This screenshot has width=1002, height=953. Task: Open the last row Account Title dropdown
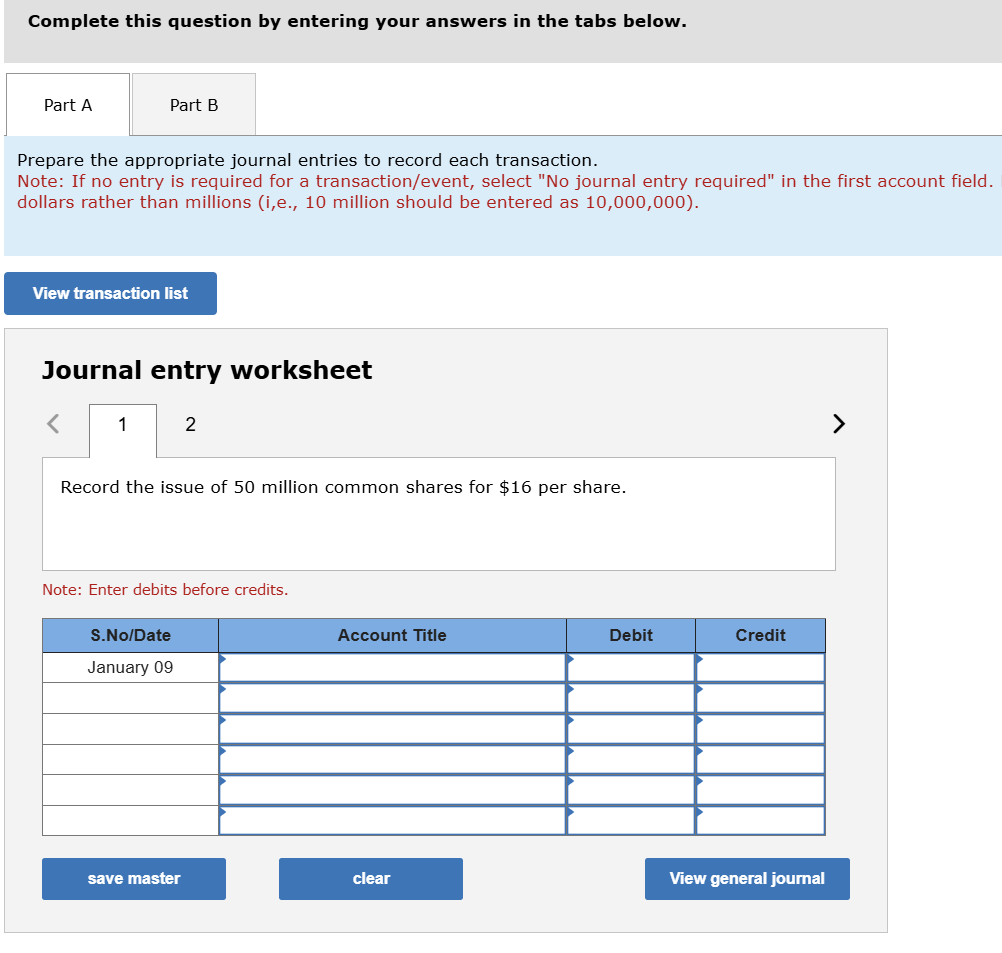[391, 820]
